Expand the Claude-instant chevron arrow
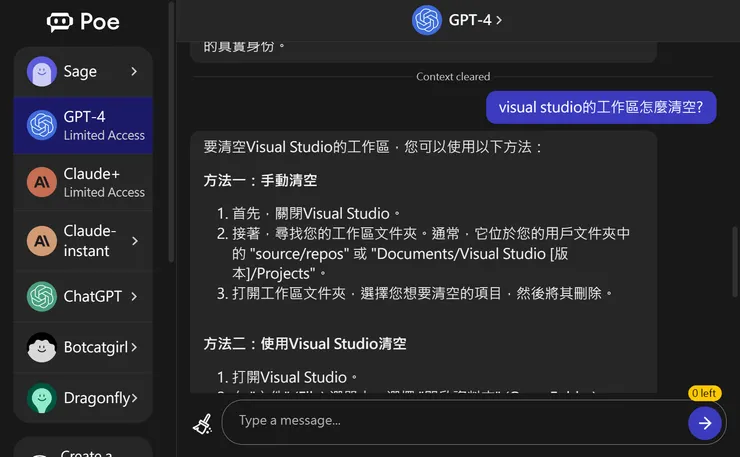The width and height of the screenshot is (740, 457). pos(135,241)
